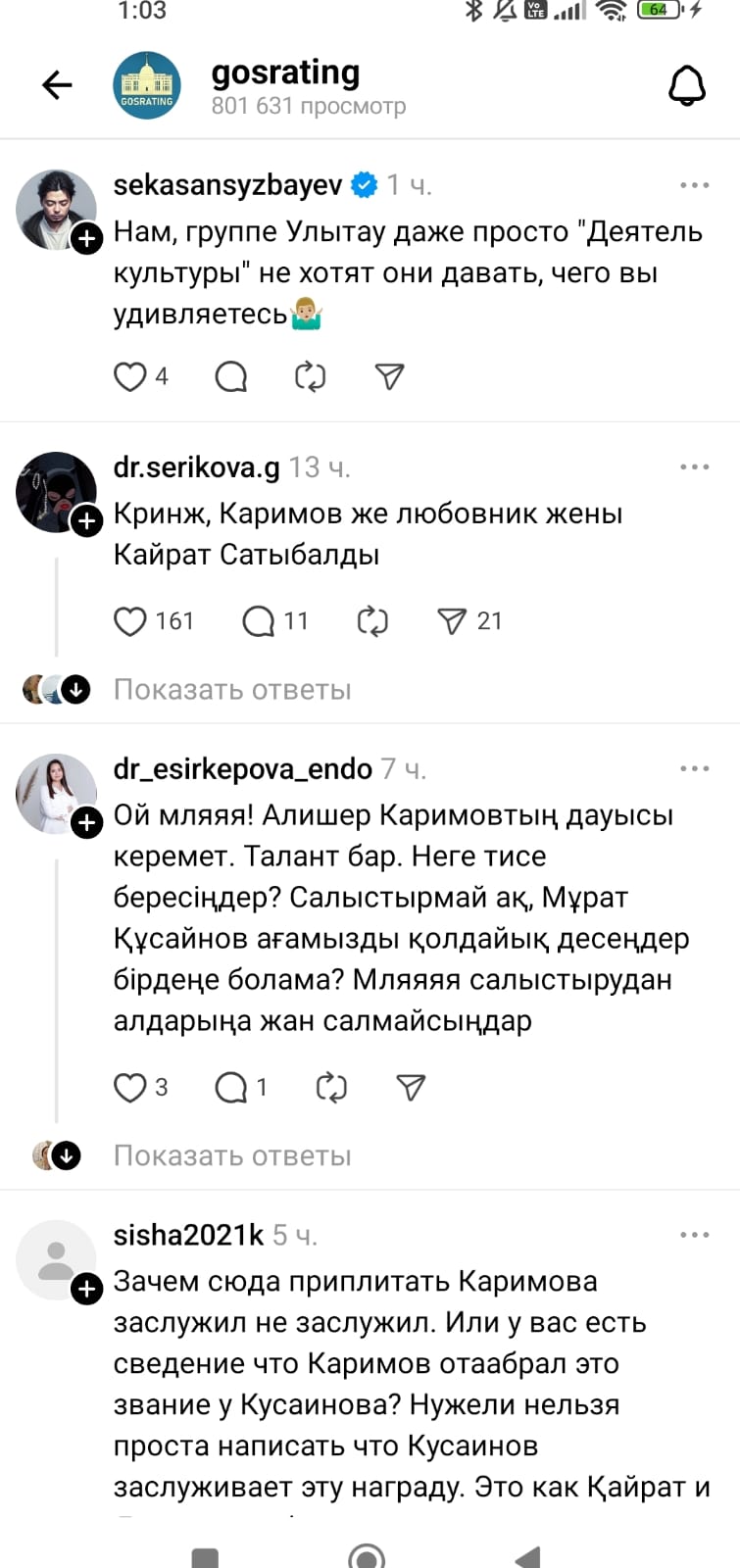Follow dr_esirkepova_endo via avatar plus badge
740x1568 pixels.
(x=87, y=822)
